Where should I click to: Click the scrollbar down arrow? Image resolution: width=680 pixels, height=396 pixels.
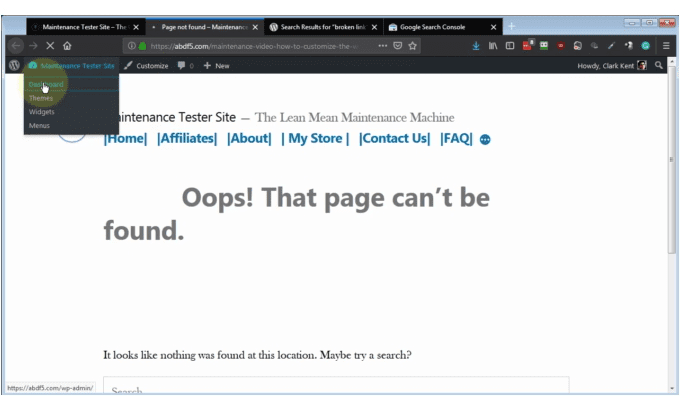pos(672,389)
